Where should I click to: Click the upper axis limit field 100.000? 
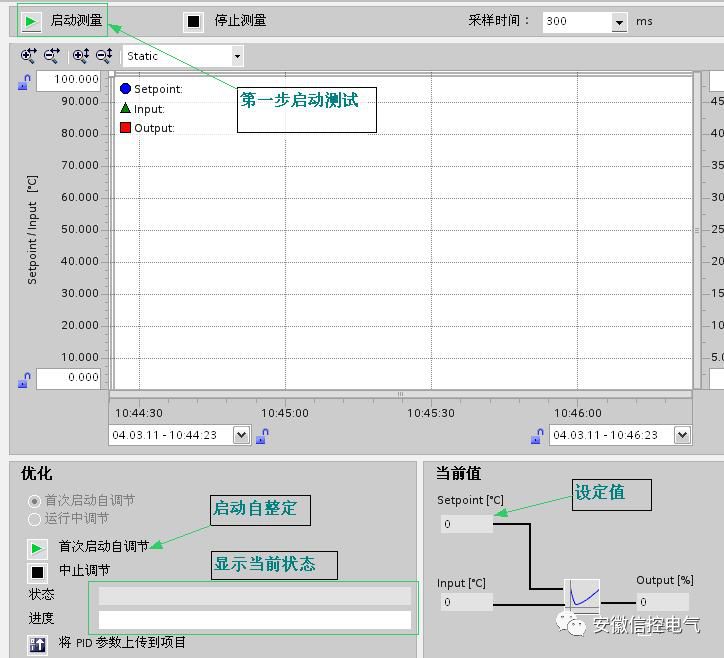[x=68, y=80]
